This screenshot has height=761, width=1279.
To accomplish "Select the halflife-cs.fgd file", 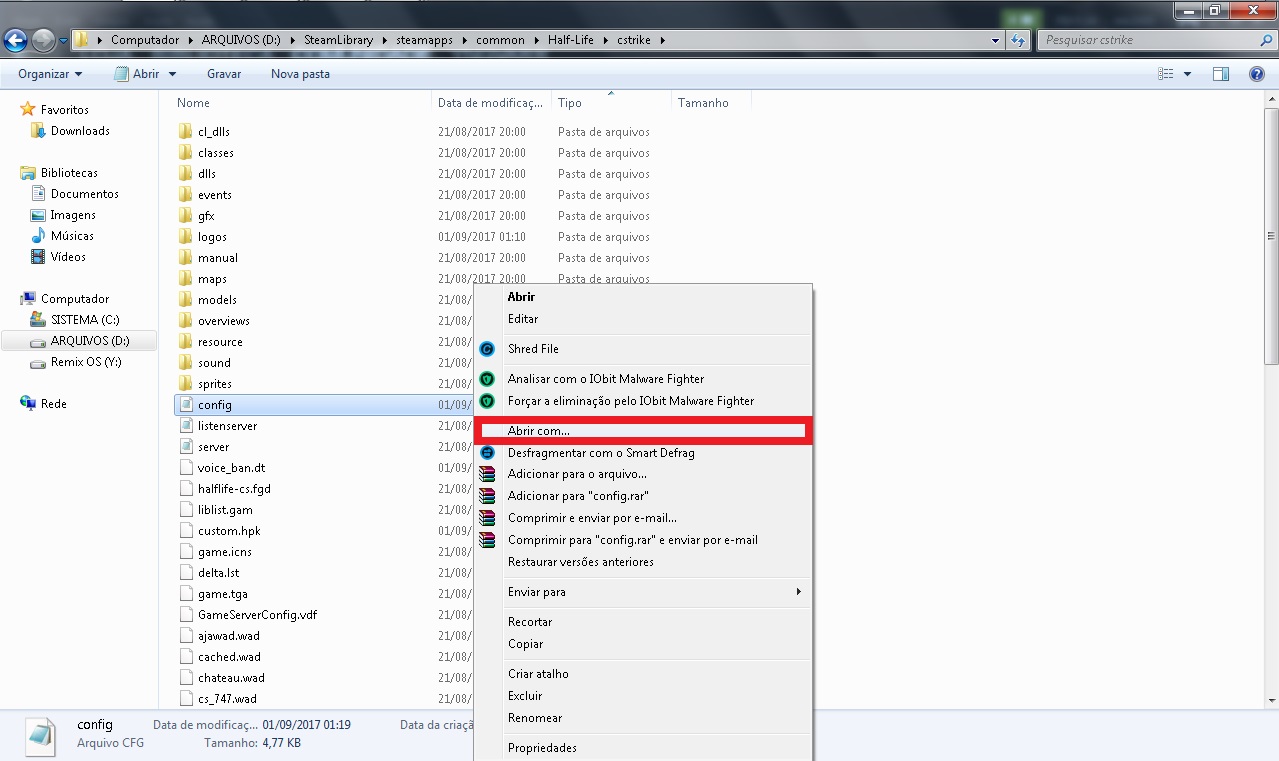I will click(234, 489).
